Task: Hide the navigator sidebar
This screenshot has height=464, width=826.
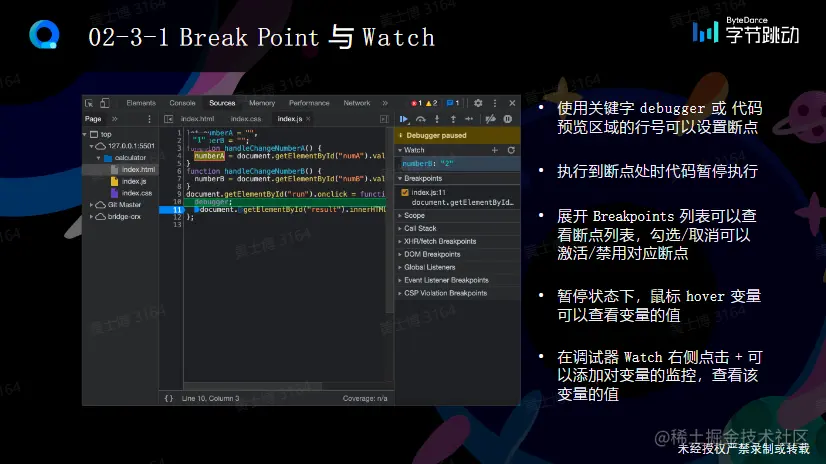Action: click(x=169, y=119)
